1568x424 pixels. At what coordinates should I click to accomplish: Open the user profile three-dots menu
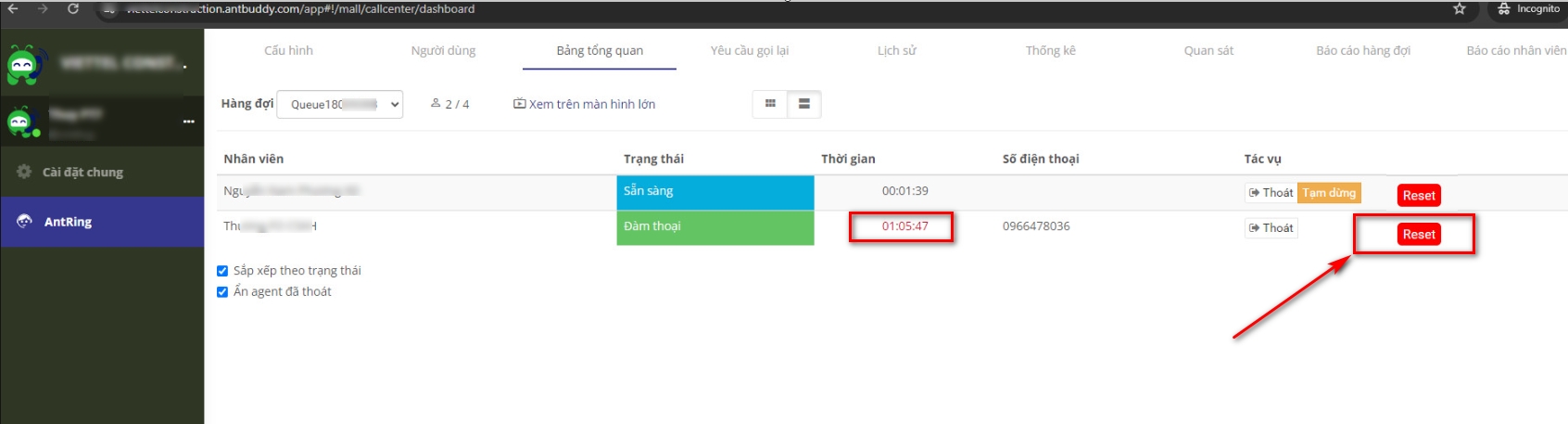click(x=189, y=122)
